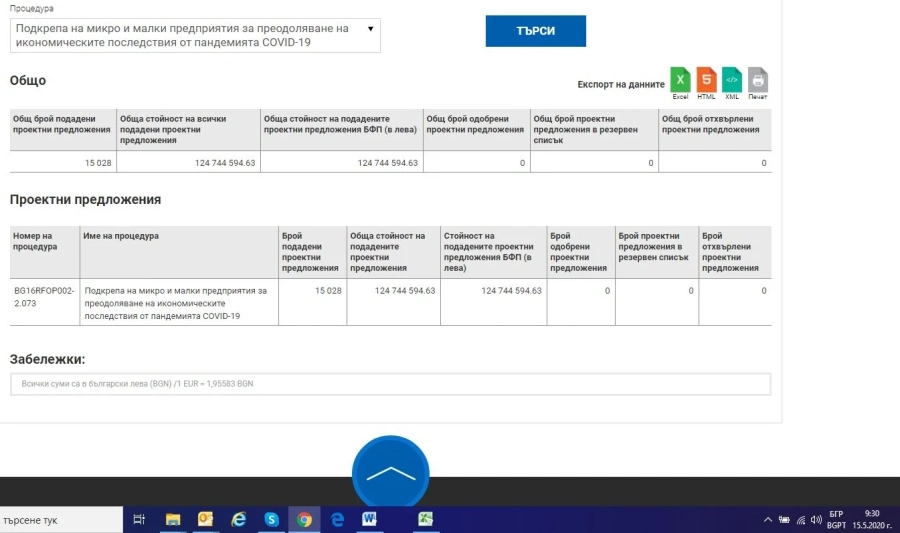Open Skype from the taskbar
The width and height of the screenshot is (900, 533).
271,520
